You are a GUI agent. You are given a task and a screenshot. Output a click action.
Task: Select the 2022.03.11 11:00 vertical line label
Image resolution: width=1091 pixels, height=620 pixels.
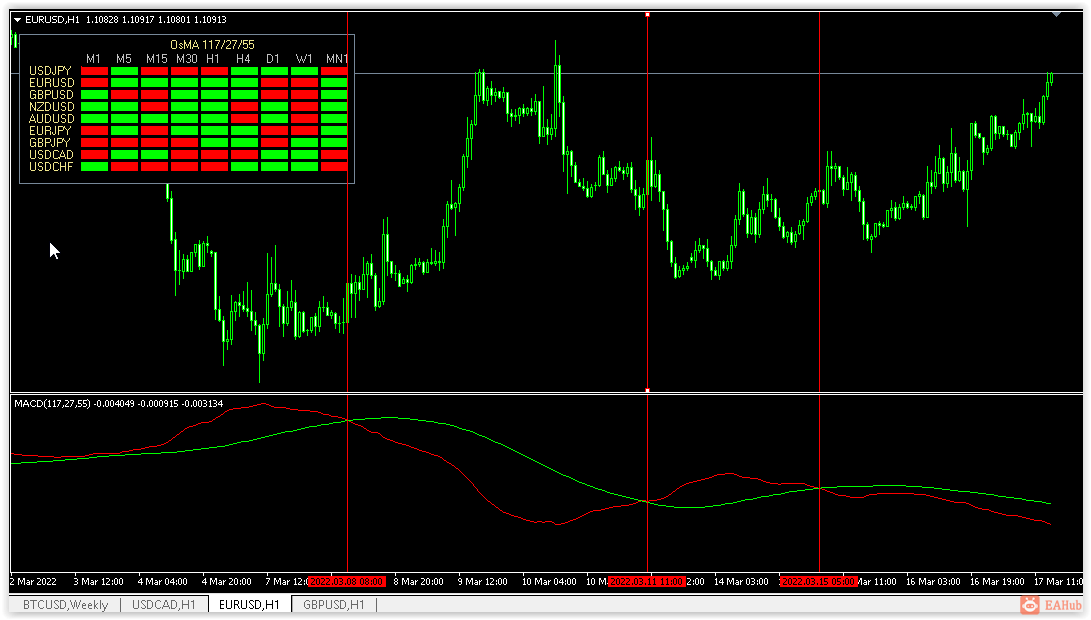point(647,582)
